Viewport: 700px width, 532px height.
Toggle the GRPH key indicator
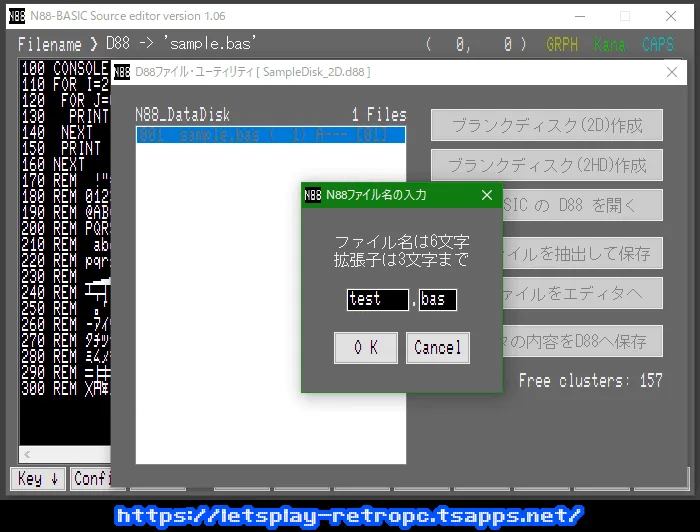562,45
